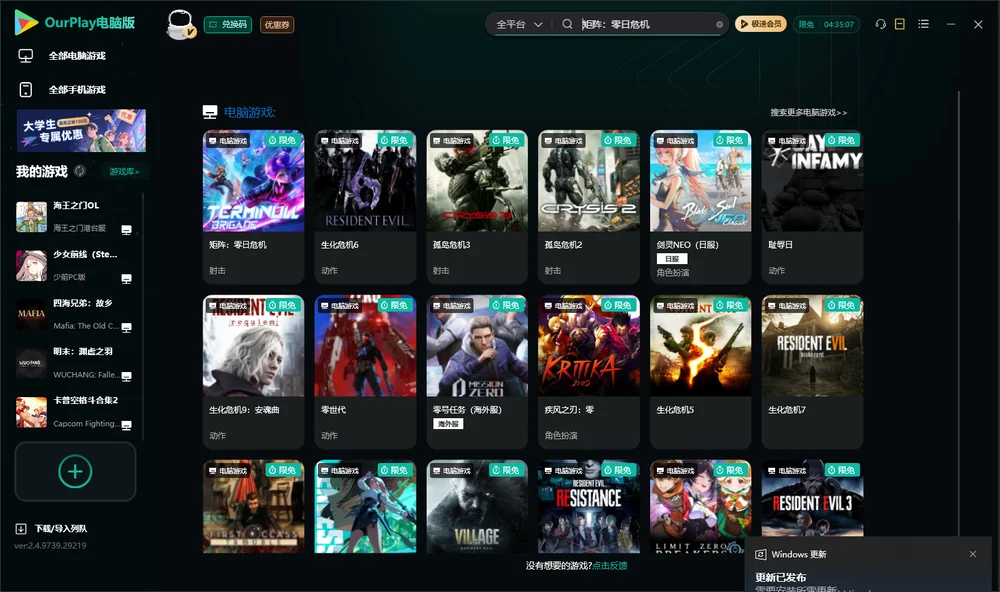Viewport: 1000px width, 592px height.
Task: Open the 疾风之刃: 零 game card
Action: coord(589,372)
